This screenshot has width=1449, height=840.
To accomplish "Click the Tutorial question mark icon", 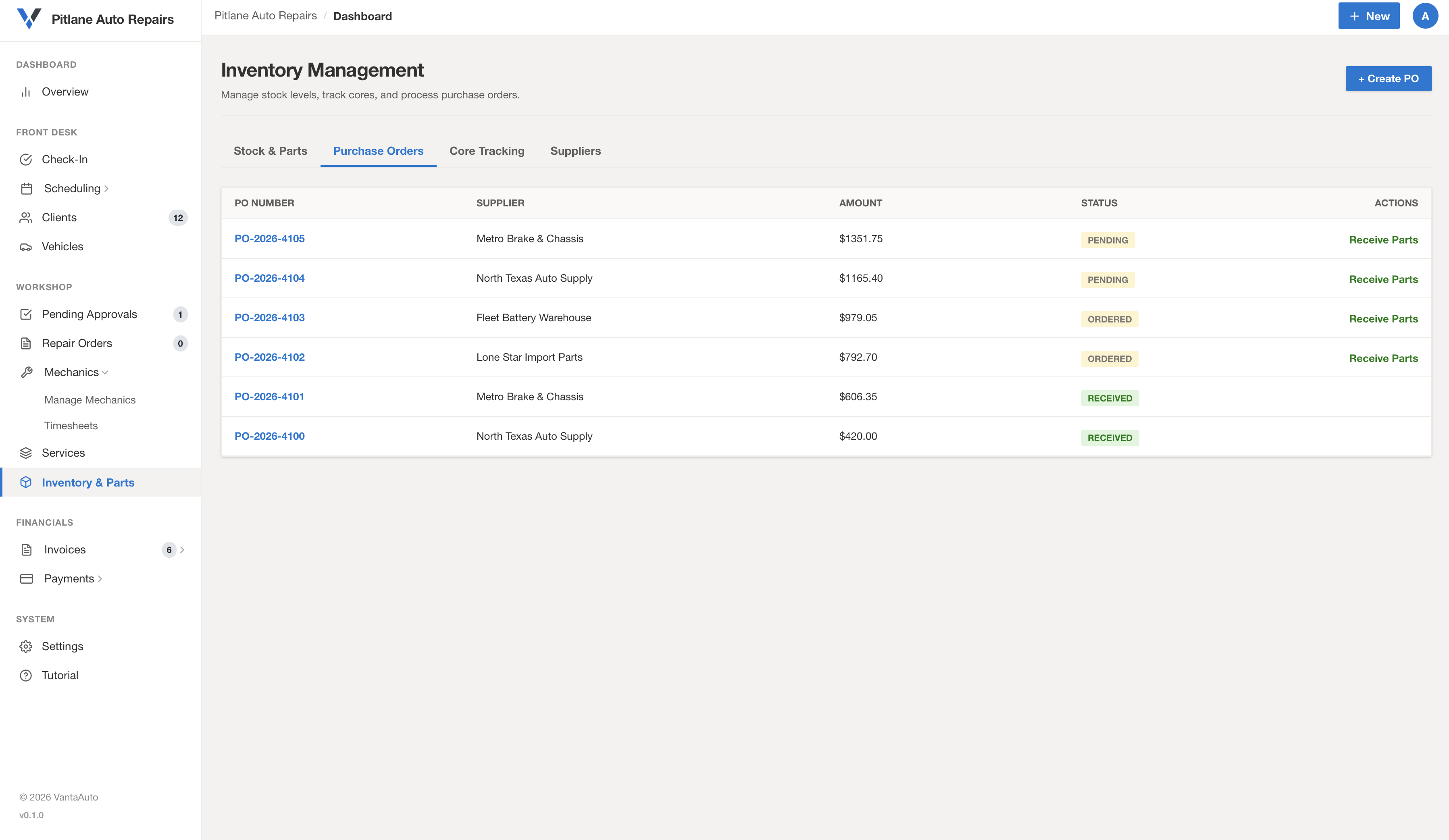I will click(x=26, y=676).
